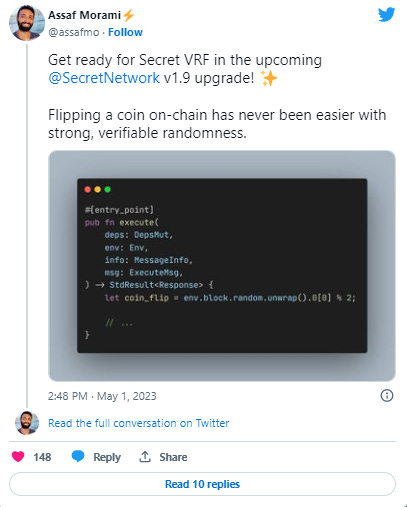Click the yellow dot in code window
This screenshot has width=407, height=507.
tap(98, 189)
